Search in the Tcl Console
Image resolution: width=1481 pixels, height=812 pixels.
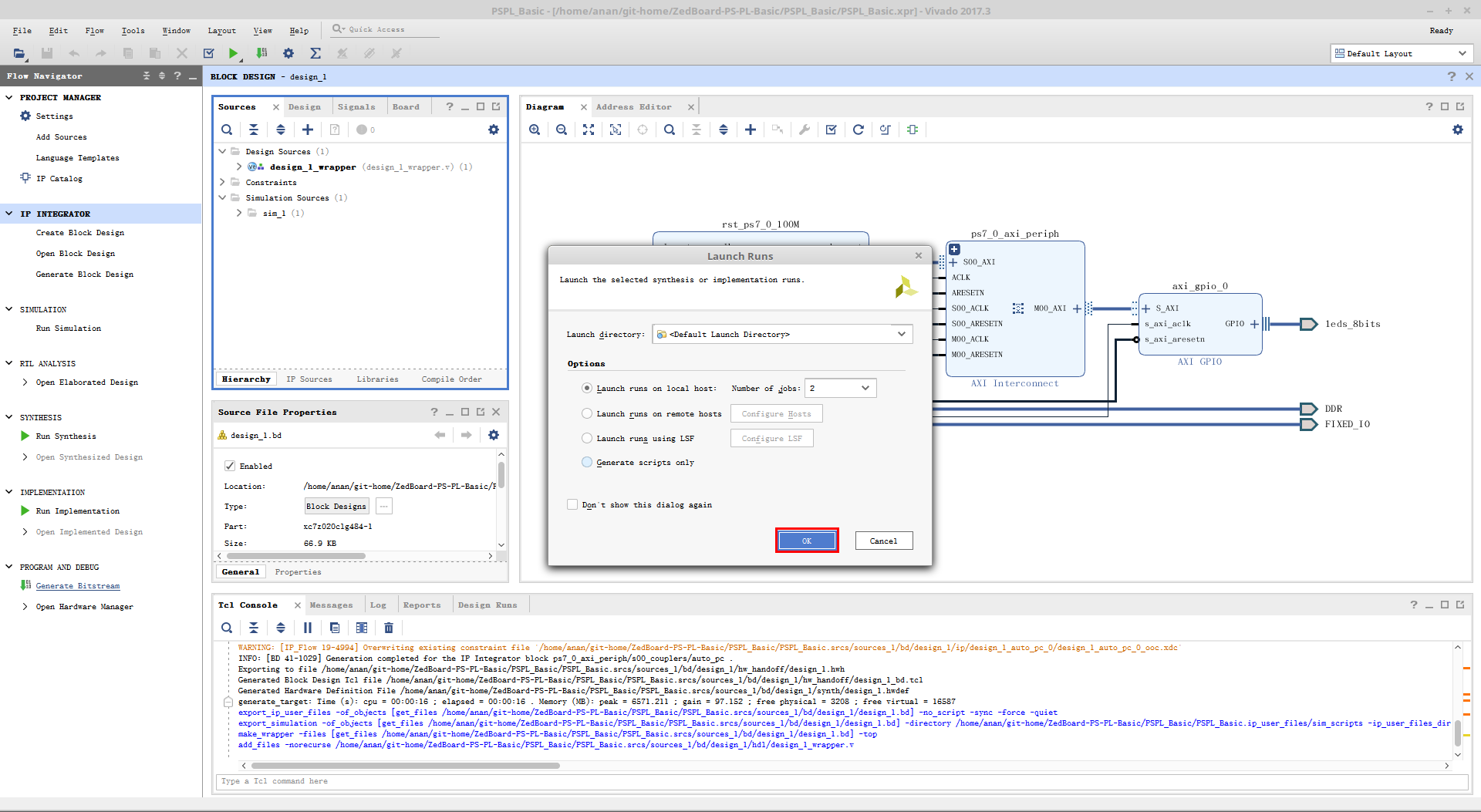[x=227, y=628]
